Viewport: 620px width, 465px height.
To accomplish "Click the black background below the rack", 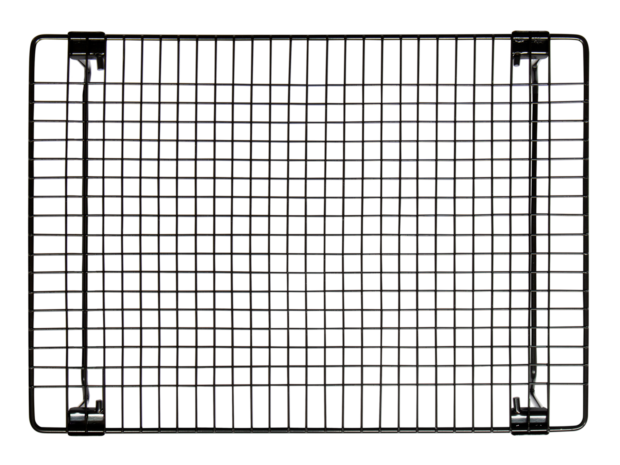I will (311, 452).
